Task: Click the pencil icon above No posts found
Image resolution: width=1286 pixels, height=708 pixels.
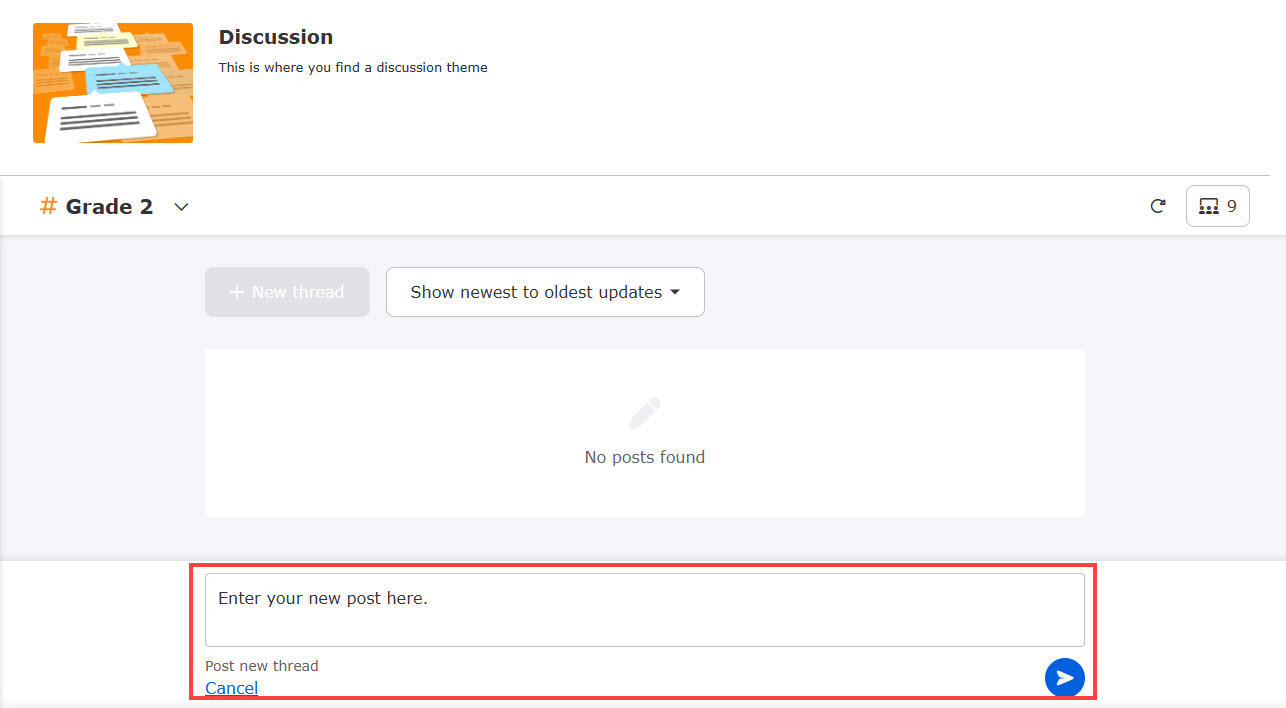Action: click(x=644, y=413)
